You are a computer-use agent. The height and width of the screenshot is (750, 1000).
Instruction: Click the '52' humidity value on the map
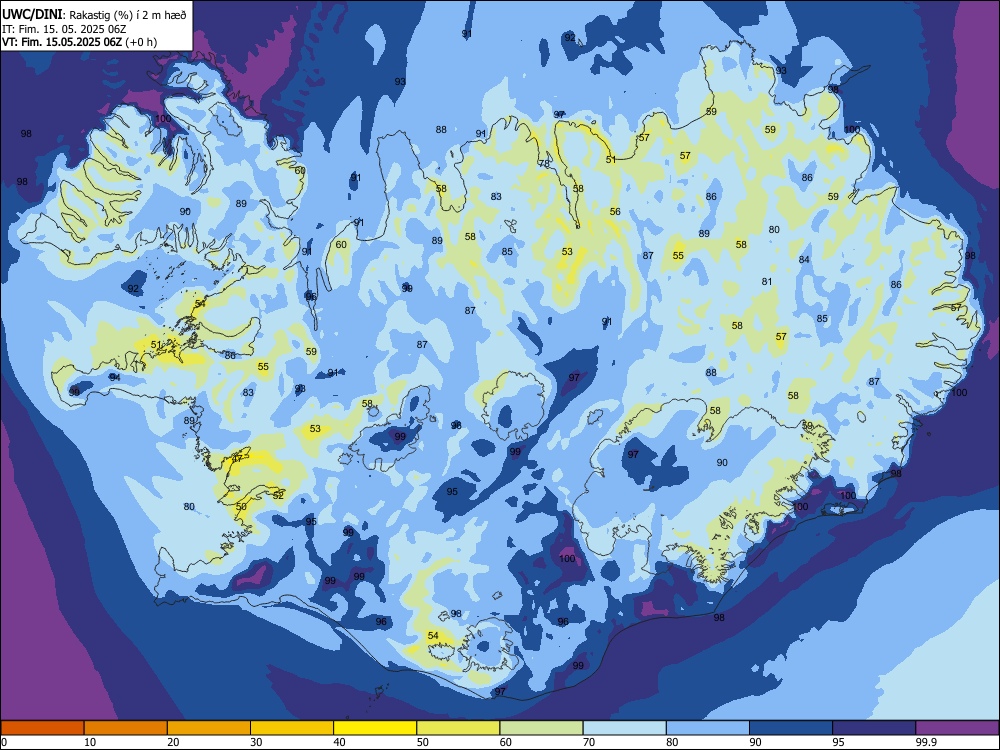pos(278,495)
